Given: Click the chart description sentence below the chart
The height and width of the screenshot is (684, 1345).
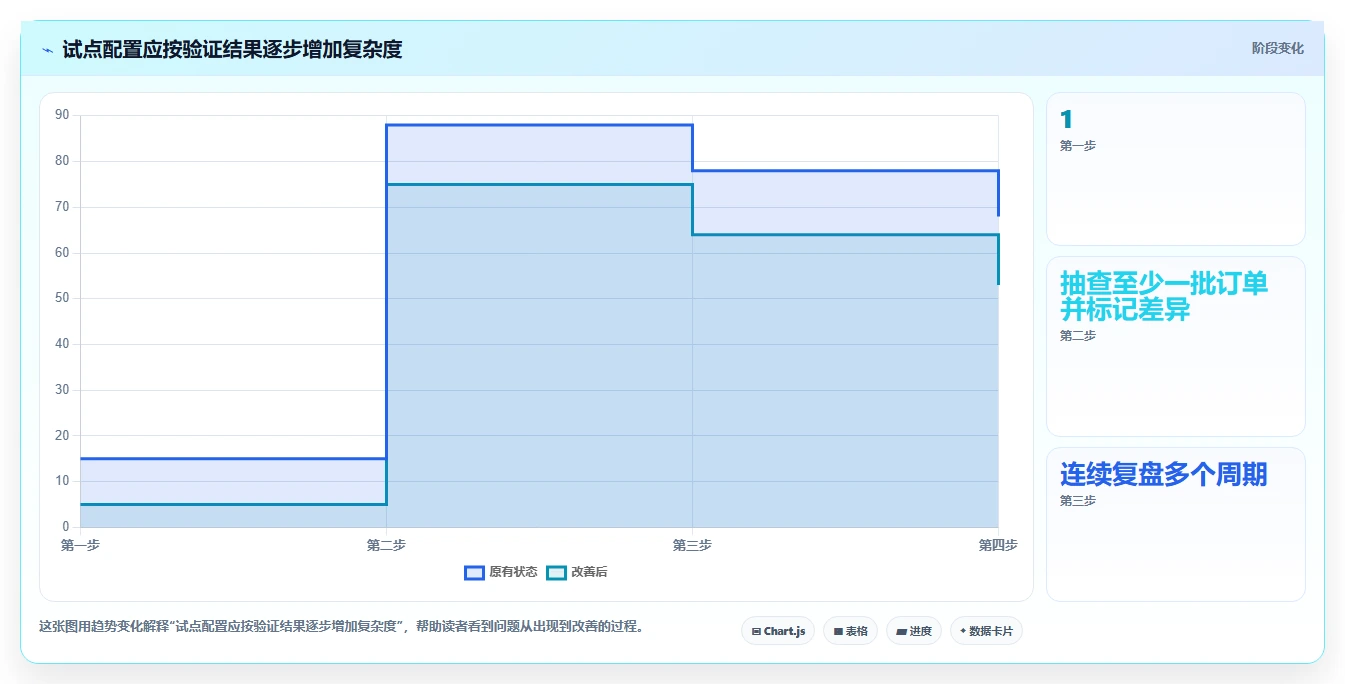Looking at the screenshot, I should pyautogui.click(x=341, y=627).
